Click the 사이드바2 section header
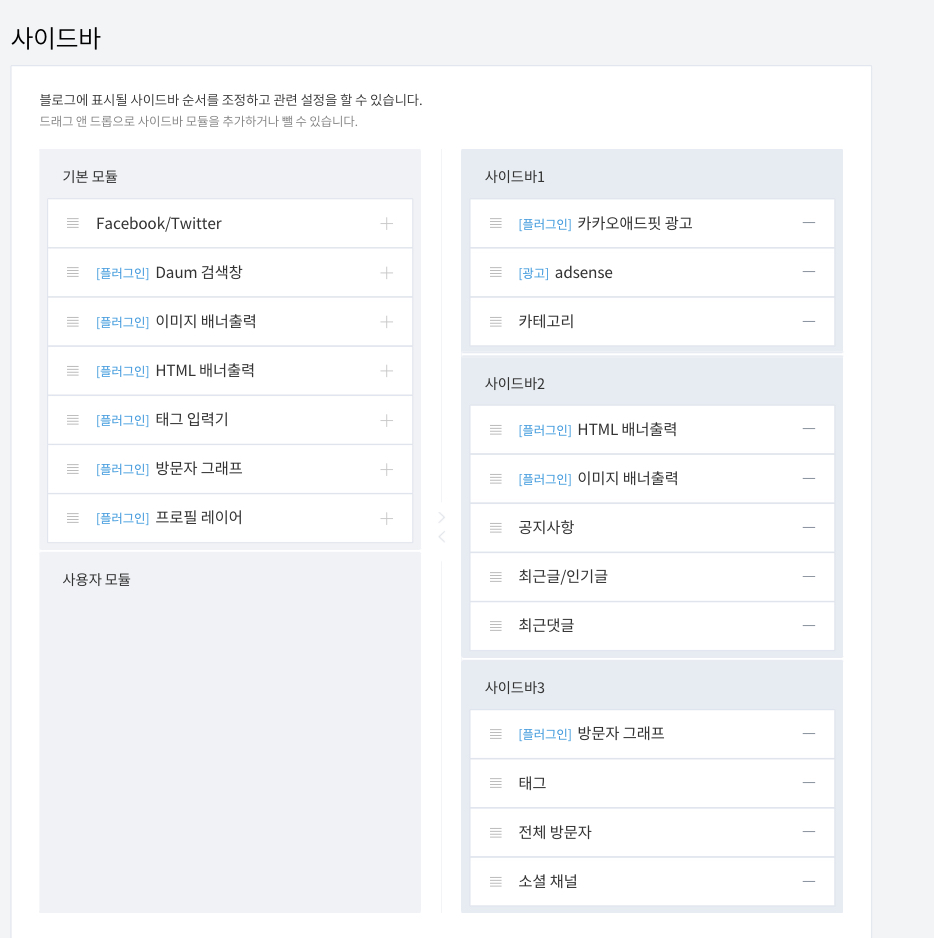The image size is (934, 938). [515, 383]
